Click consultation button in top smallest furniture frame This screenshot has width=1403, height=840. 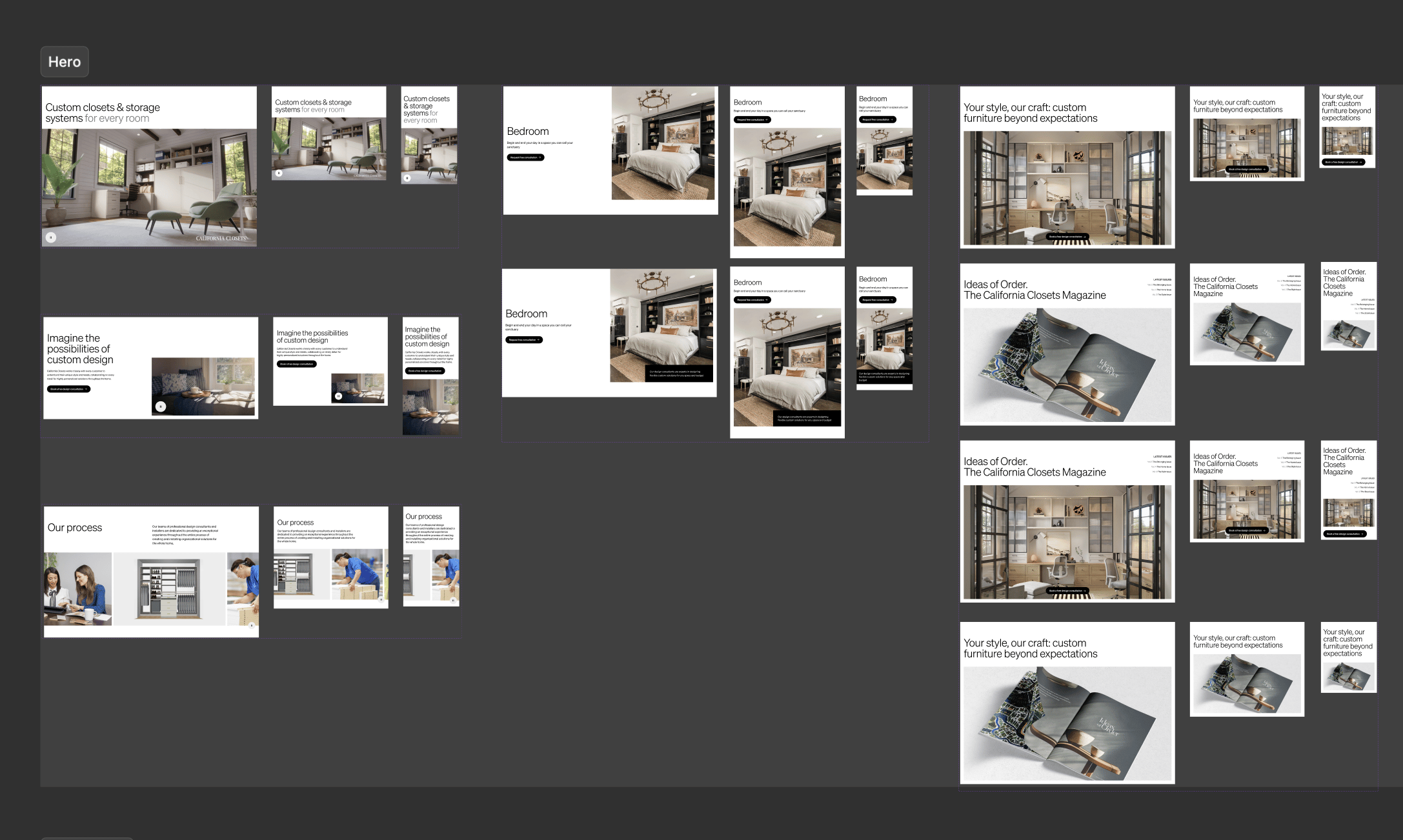1343,162
